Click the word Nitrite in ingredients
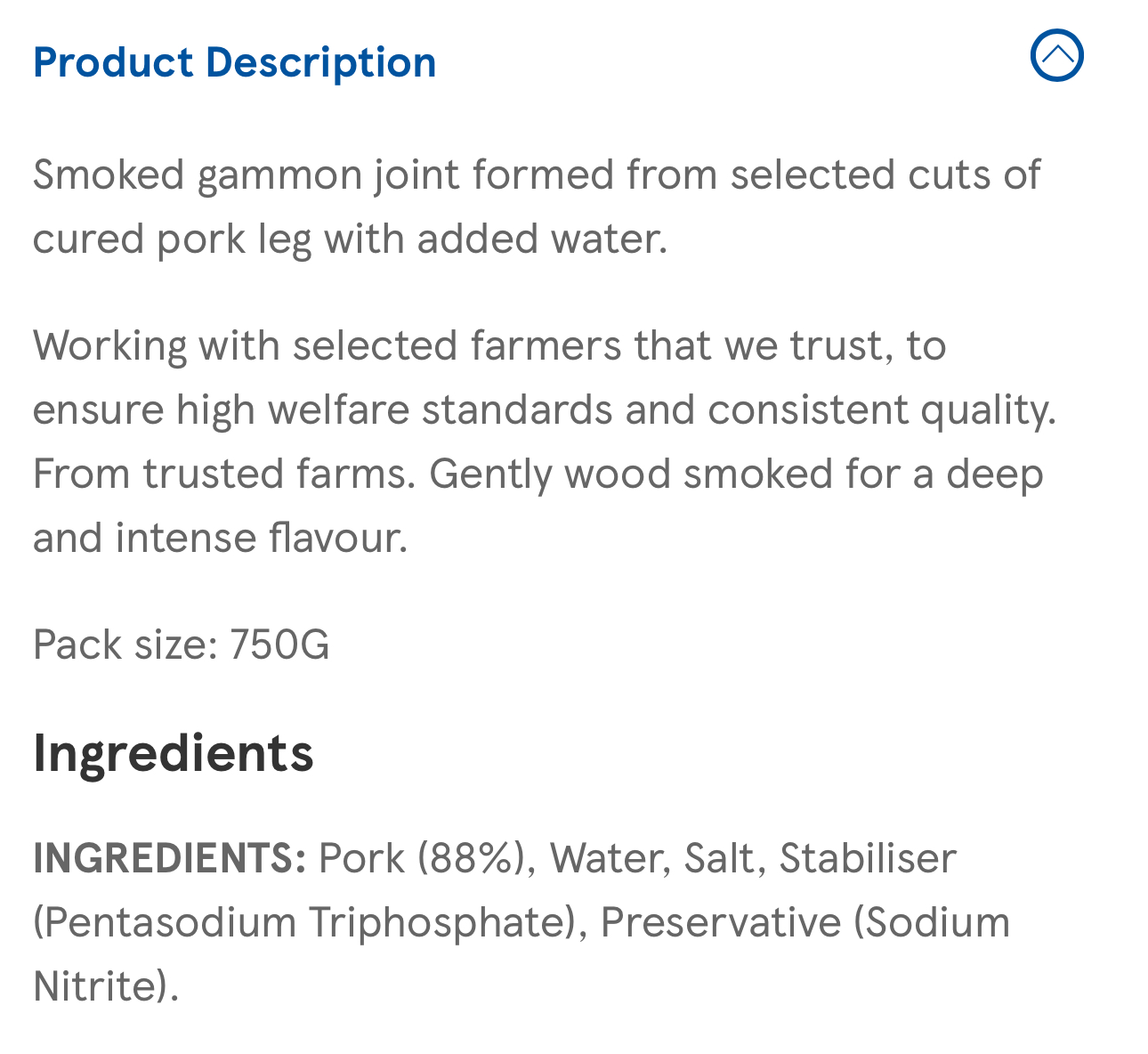This screenshot has width=1148, height=1054. [x=100, y=986]
